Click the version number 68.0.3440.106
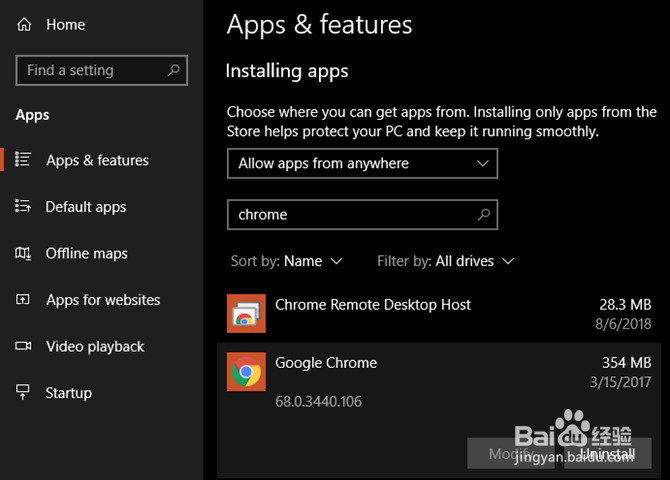This screenshot has width=670, height=480. pyautogui.click(x=318, y=401)
